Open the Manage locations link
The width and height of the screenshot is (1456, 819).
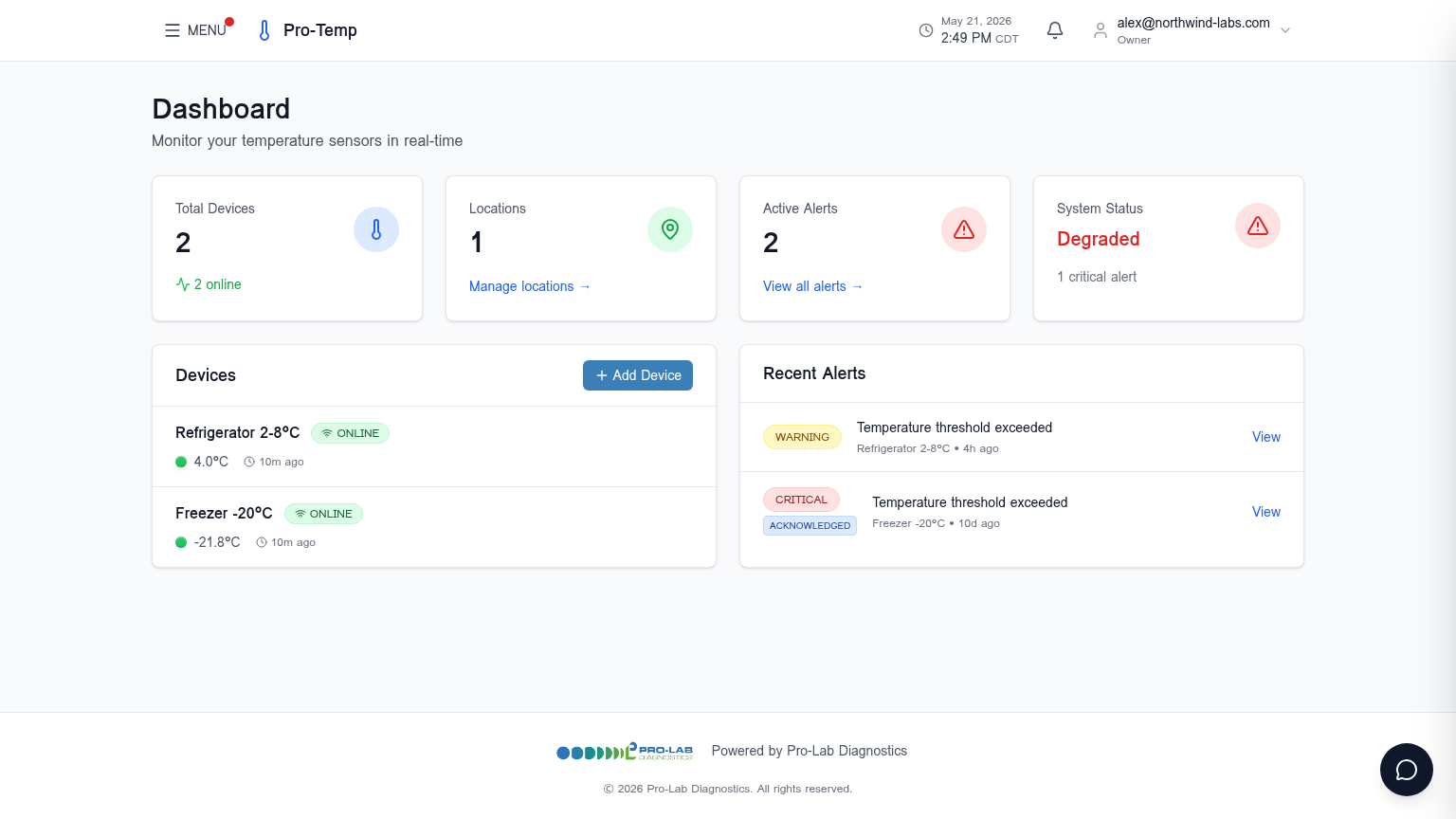click(530, 286)
